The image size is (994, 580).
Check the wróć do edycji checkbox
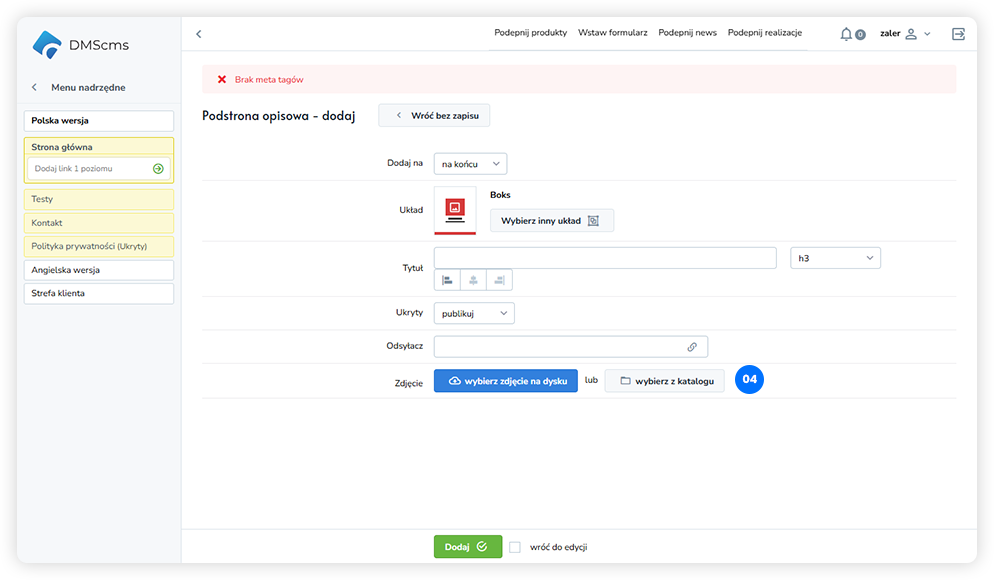click(515, 547)
